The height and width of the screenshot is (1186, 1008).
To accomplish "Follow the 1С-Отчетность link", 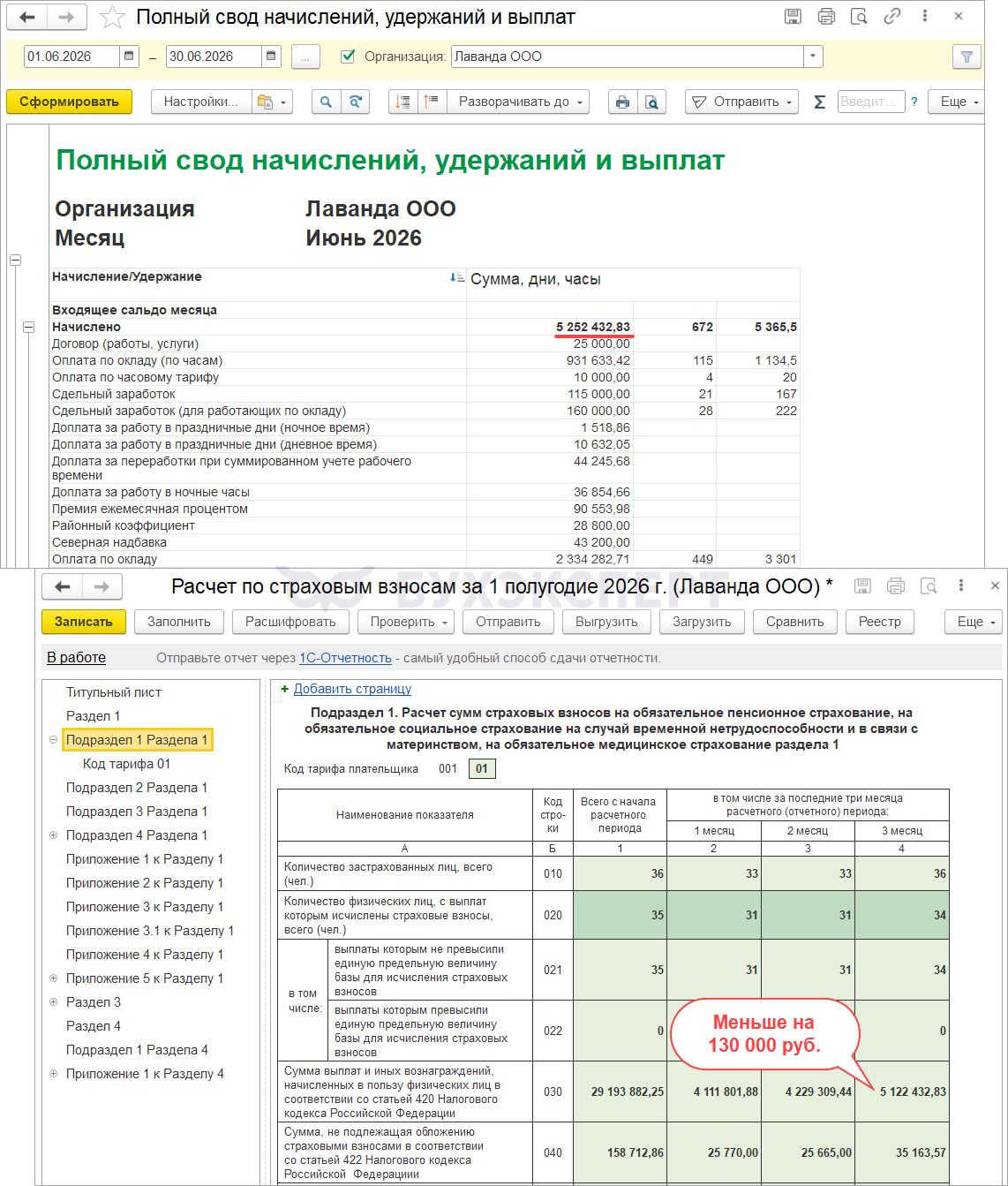I will click(345, 658).
